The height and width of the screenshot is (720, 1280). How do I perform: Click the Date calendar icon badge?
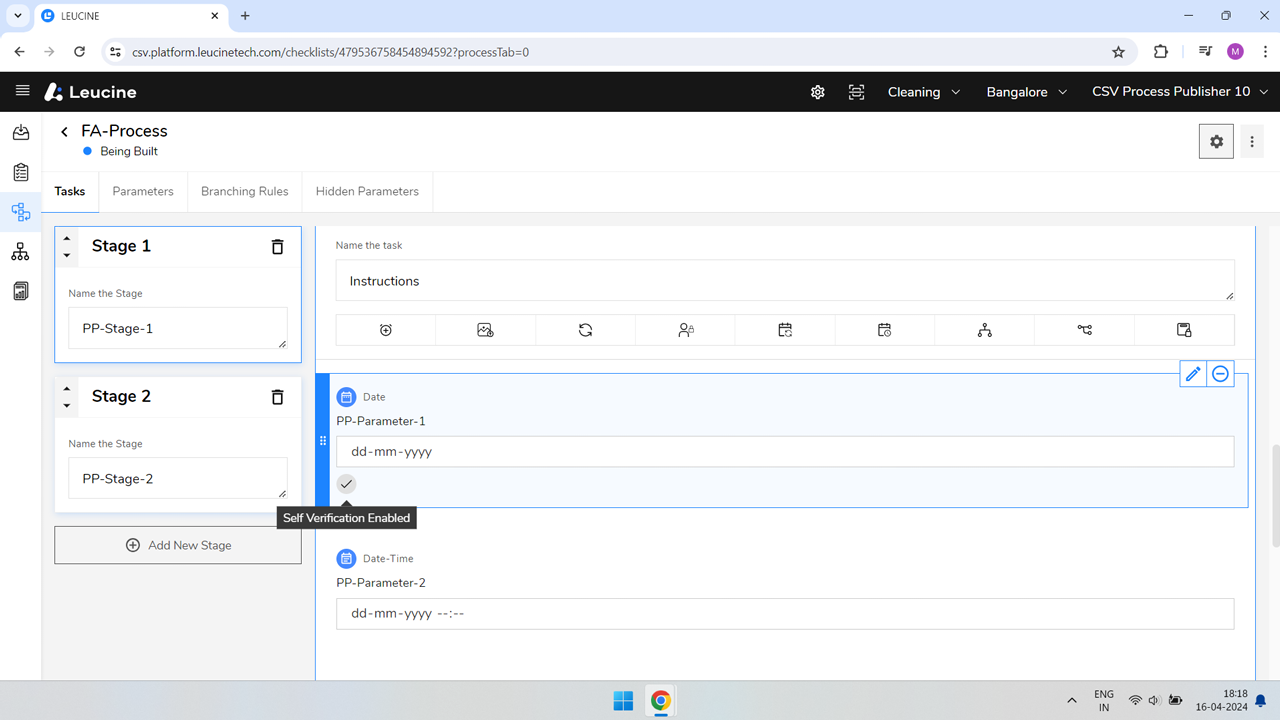[x=346, y=397]
